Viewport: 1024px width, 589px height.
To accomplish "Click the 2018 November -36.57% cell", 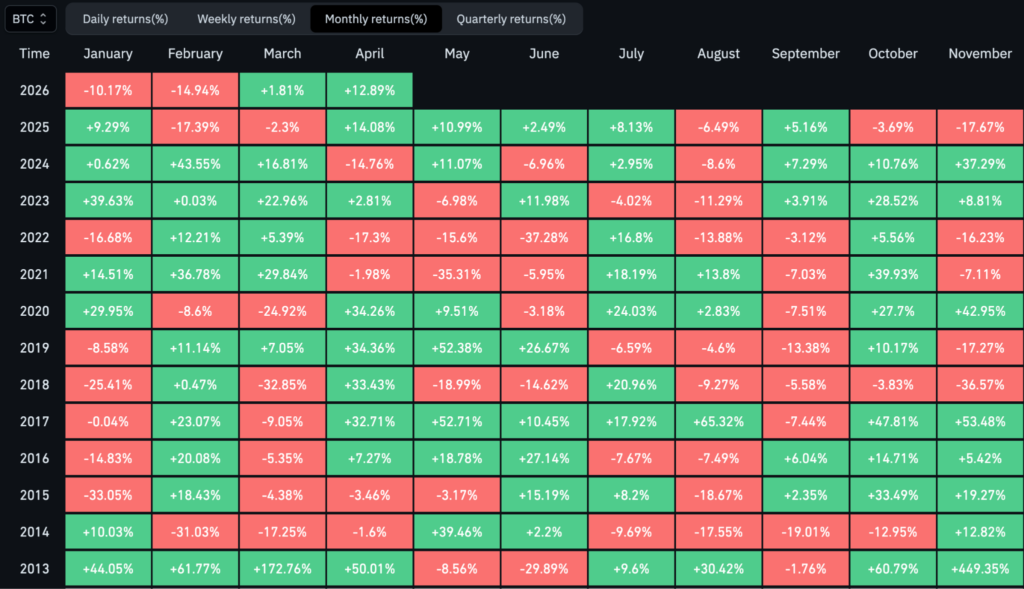I will pos(980,385).
